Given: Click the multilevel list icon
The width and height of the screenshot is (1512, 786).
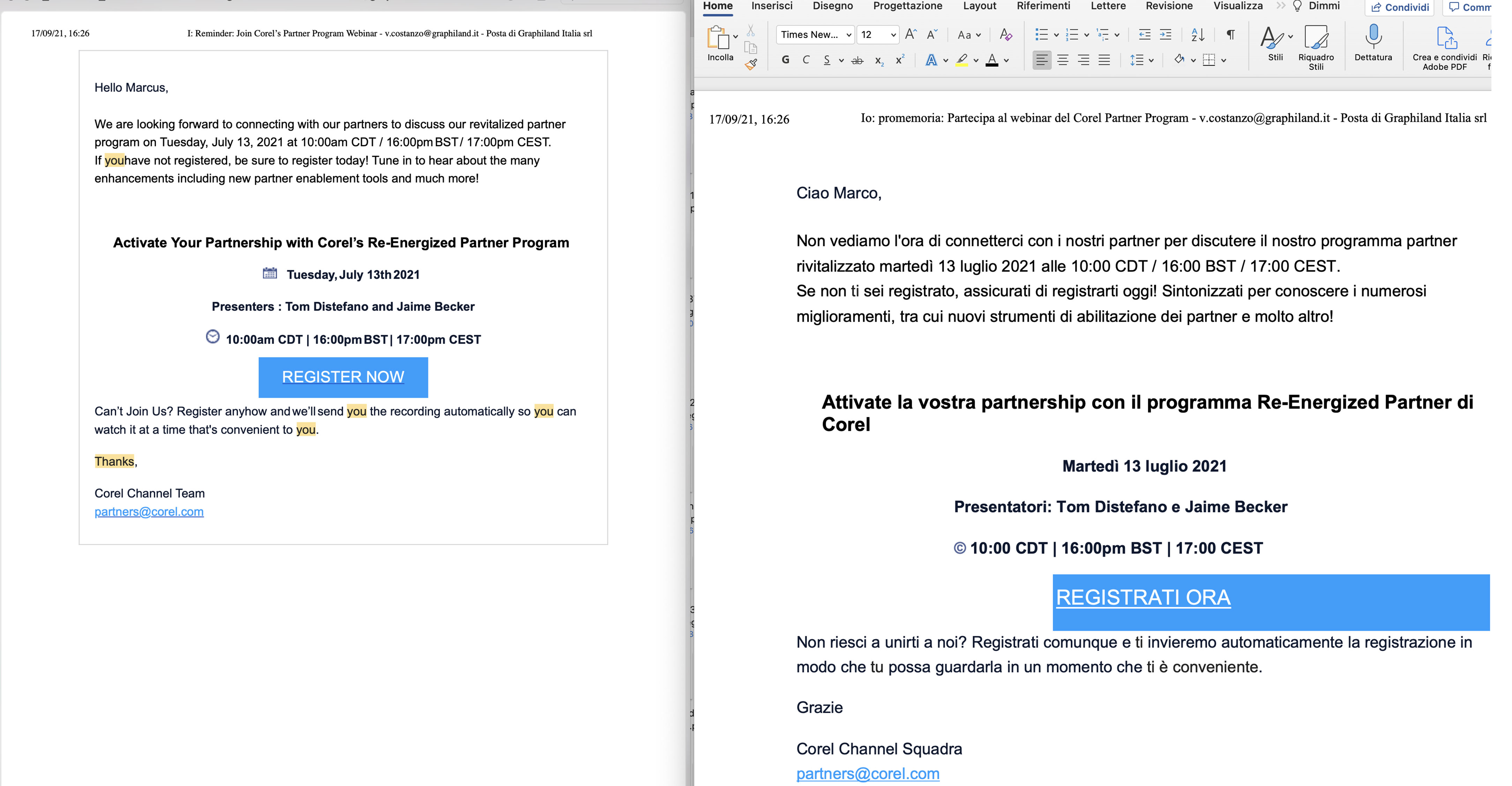Looking at the screenshot, I should click(x=1102, y=35).
